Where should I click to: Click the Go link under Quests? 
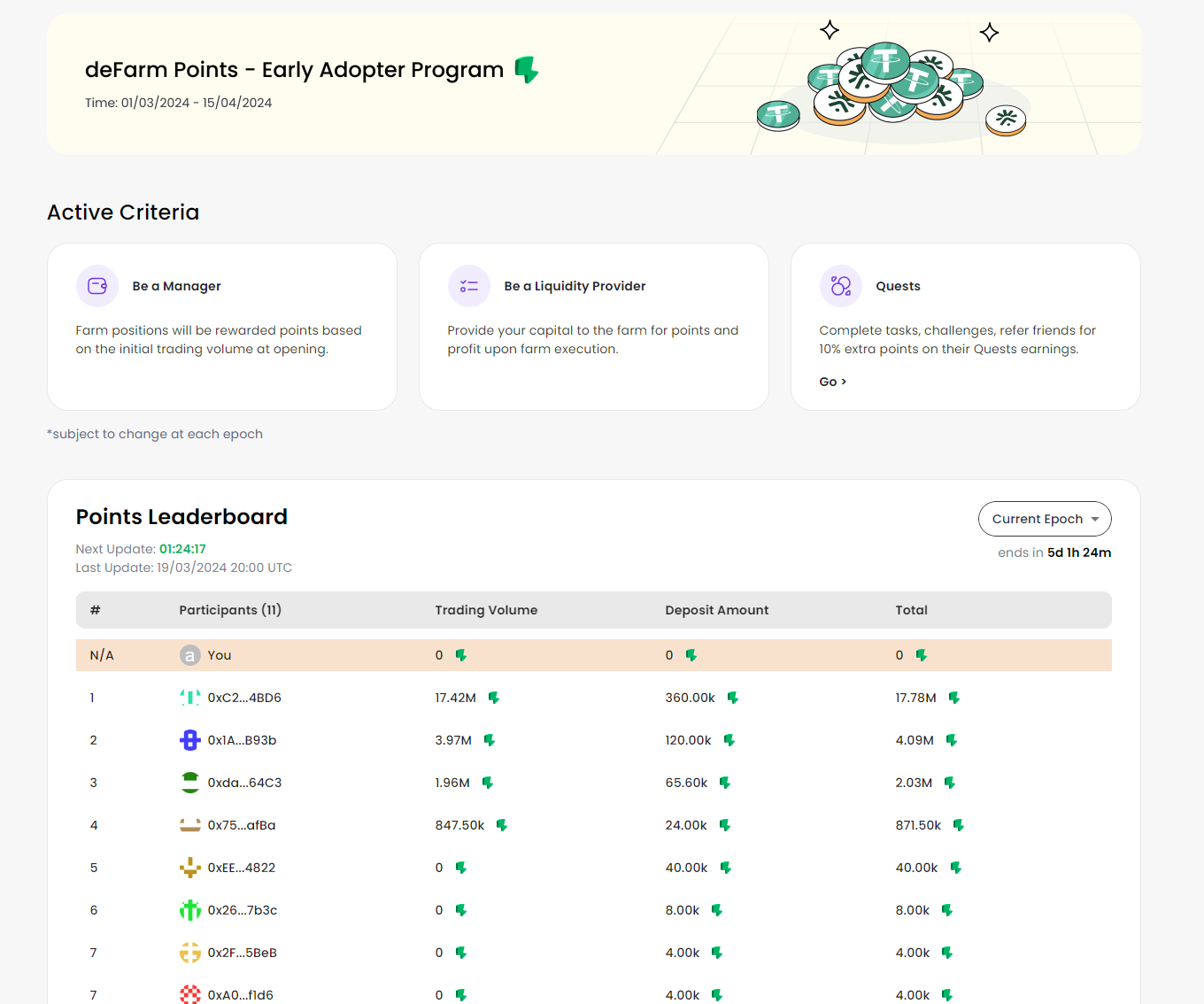pos(832,382)
